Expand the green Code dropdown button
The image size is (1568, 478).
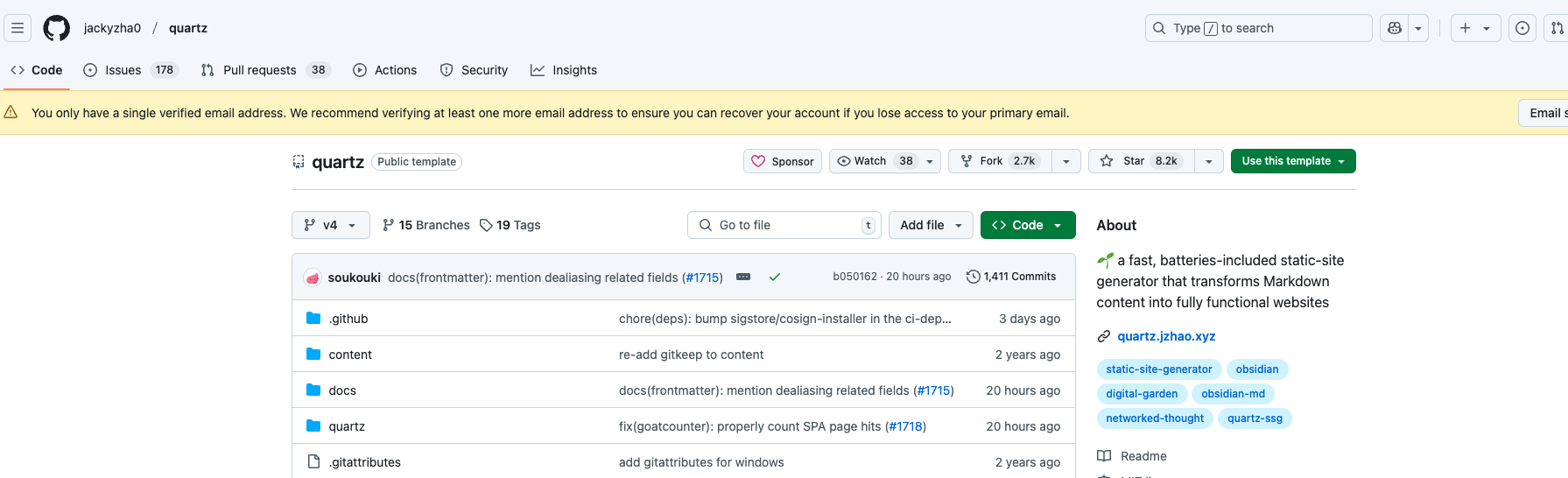(1027, 225)
